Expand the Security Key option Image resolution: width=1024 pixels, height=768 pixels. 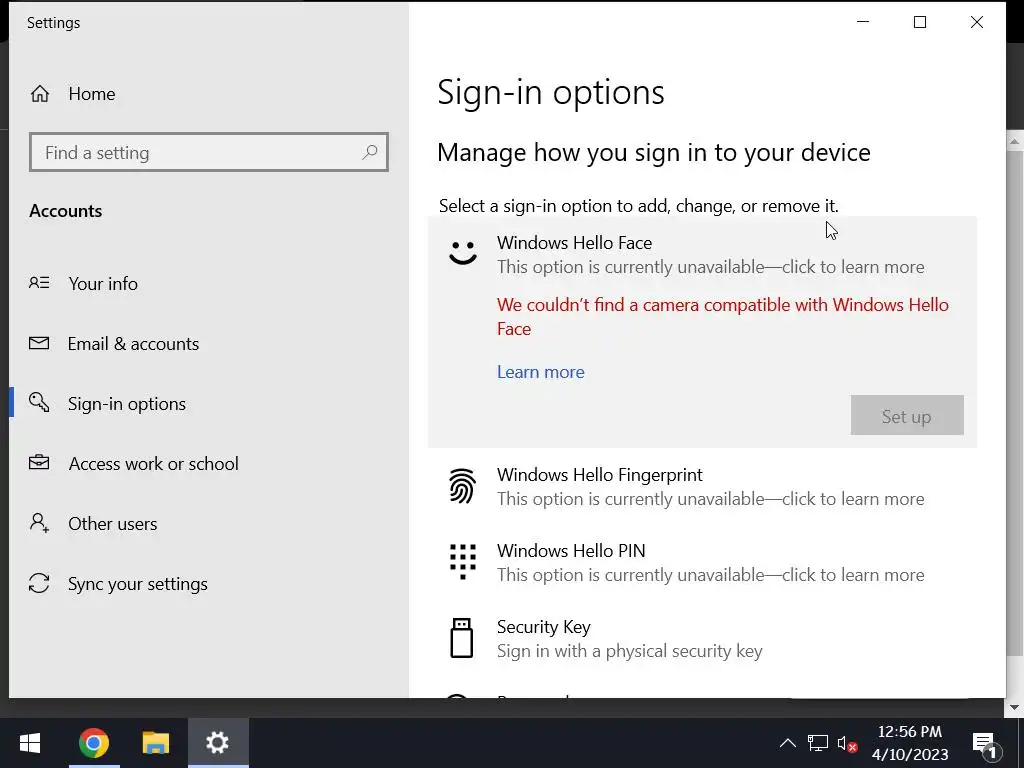tap(702, 639)
